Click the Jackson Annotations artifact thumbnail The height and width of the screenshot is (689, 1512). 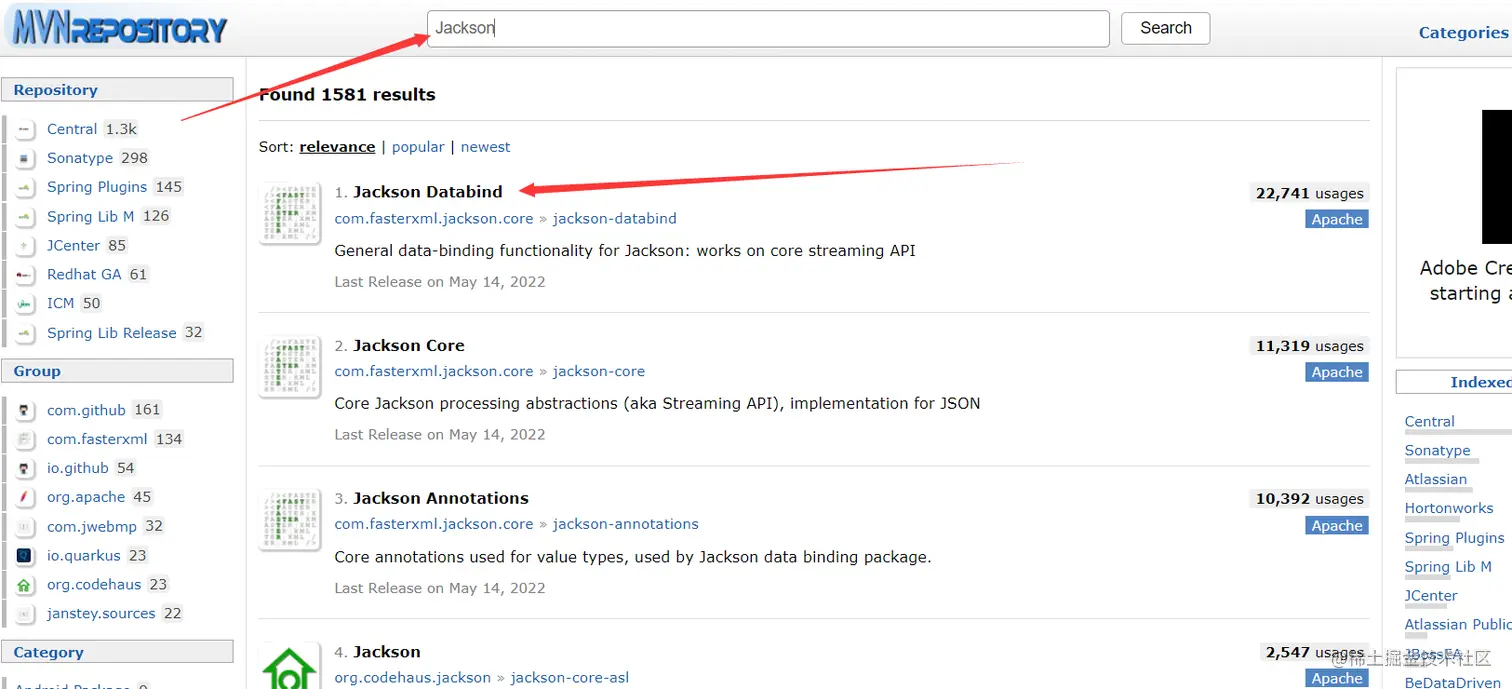pyautogui.click(x=290, y=520)
